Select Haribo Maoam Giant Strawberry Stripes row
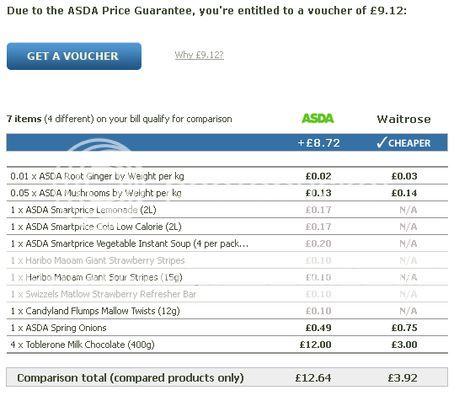Viewport: 454px width, 401px height. pyautogui.click(x=227, y=260)
